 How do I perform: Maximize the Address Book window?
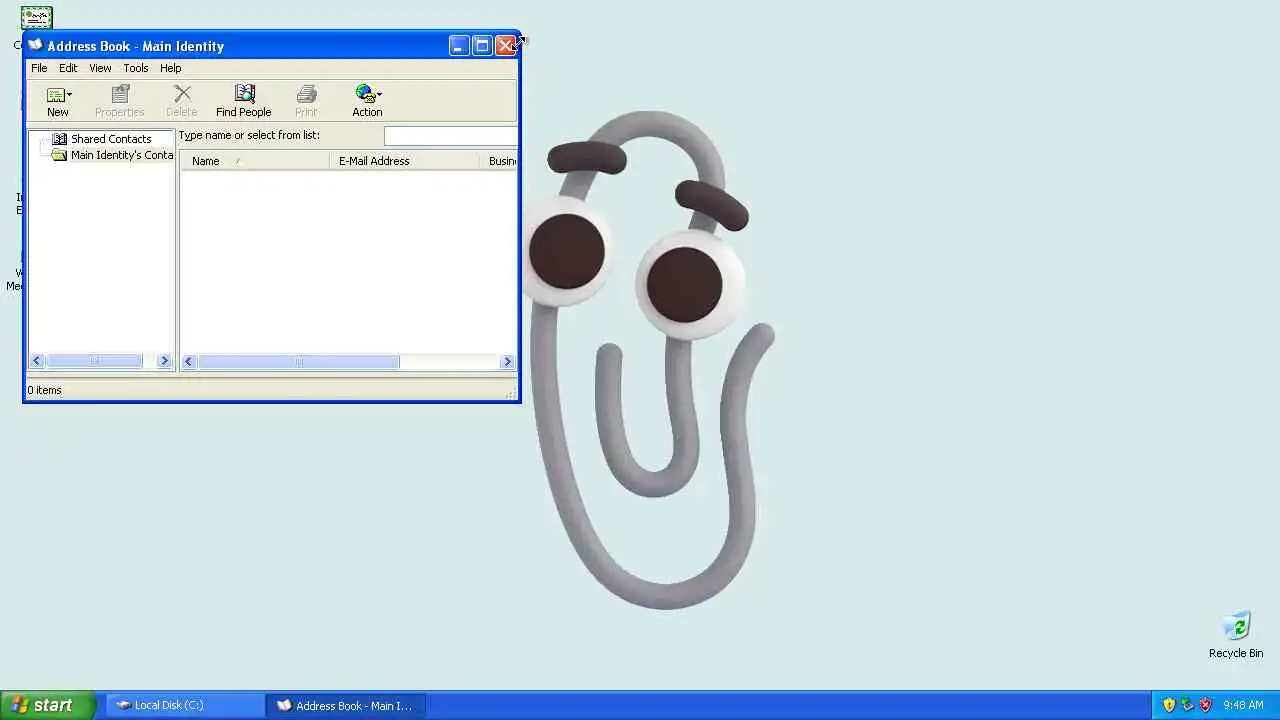[482, 46]
